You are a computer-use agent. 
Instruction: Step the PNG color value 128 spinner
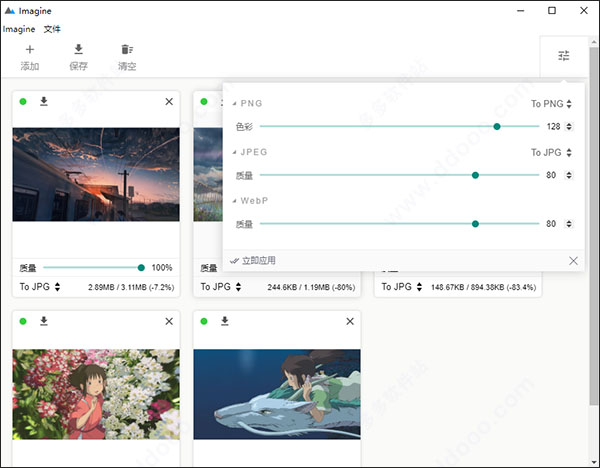click(x=569, y=126)
